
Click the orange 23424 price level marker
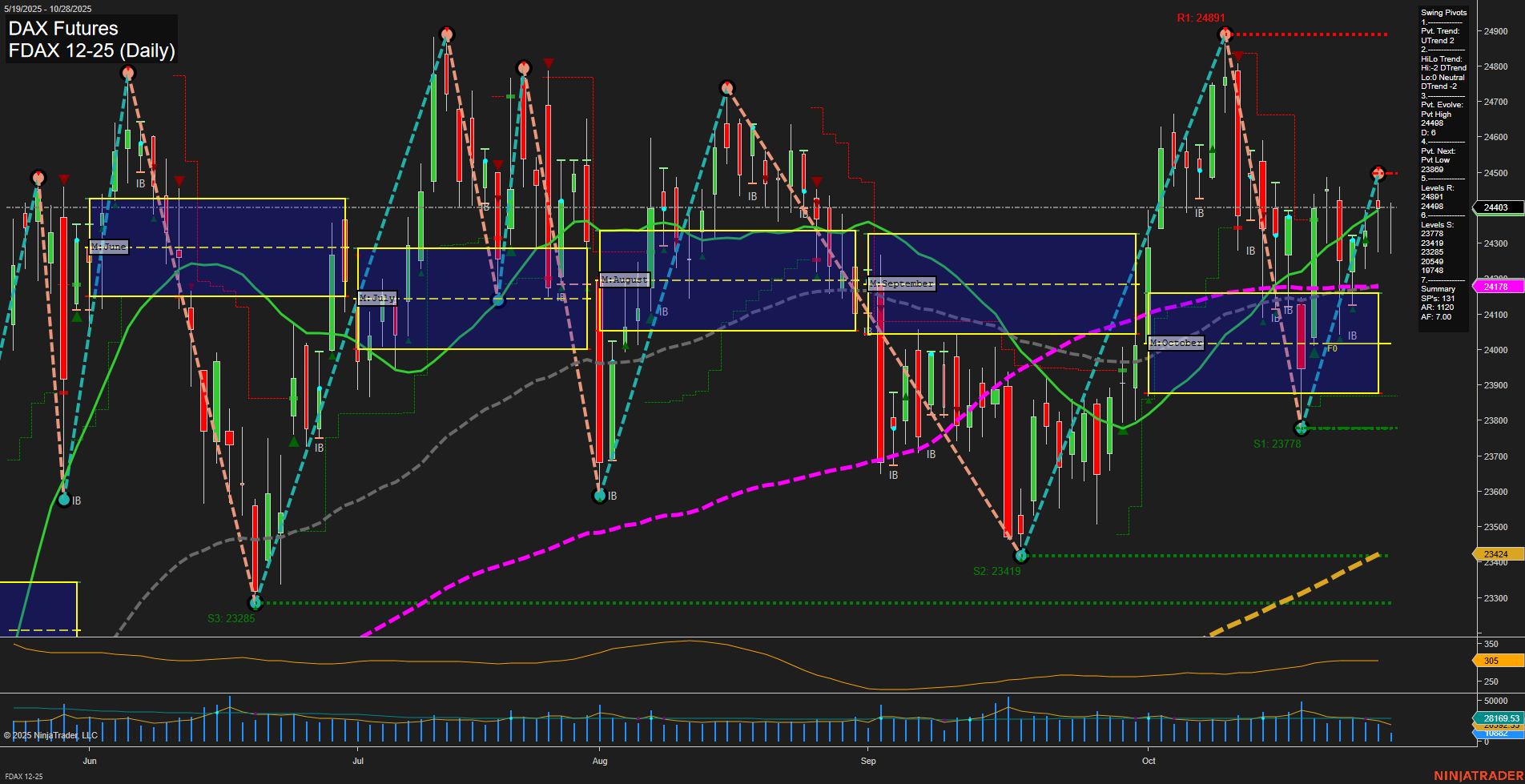(x=1495, y=553)
